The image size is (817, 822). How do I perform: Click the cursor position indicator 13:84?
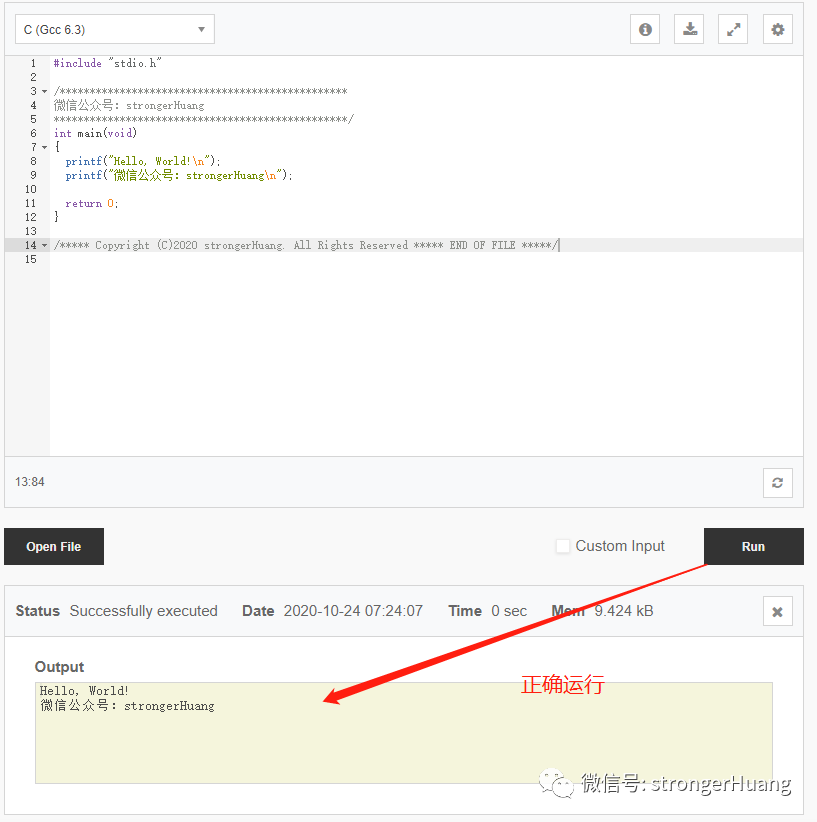pyautogui.click(x=30, y=482)
